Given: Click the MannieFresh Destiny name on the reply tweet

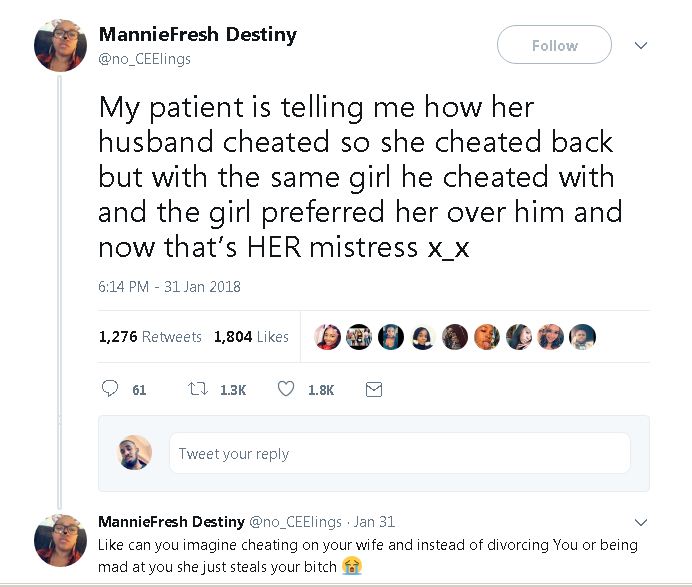Looking at the screenshot, I should [x=171, y=522].
